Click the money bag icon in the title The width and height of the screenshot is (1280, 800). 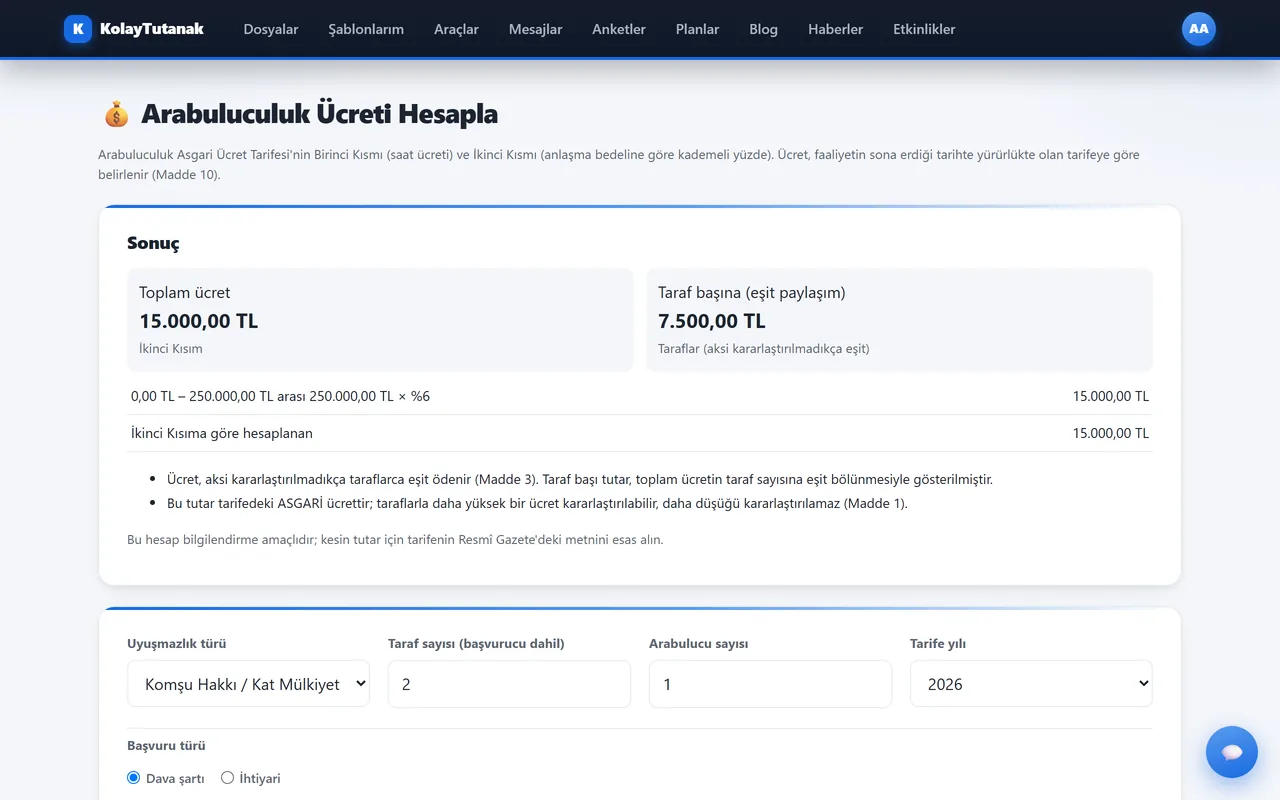pyautogui.click(x=116, y=114)
